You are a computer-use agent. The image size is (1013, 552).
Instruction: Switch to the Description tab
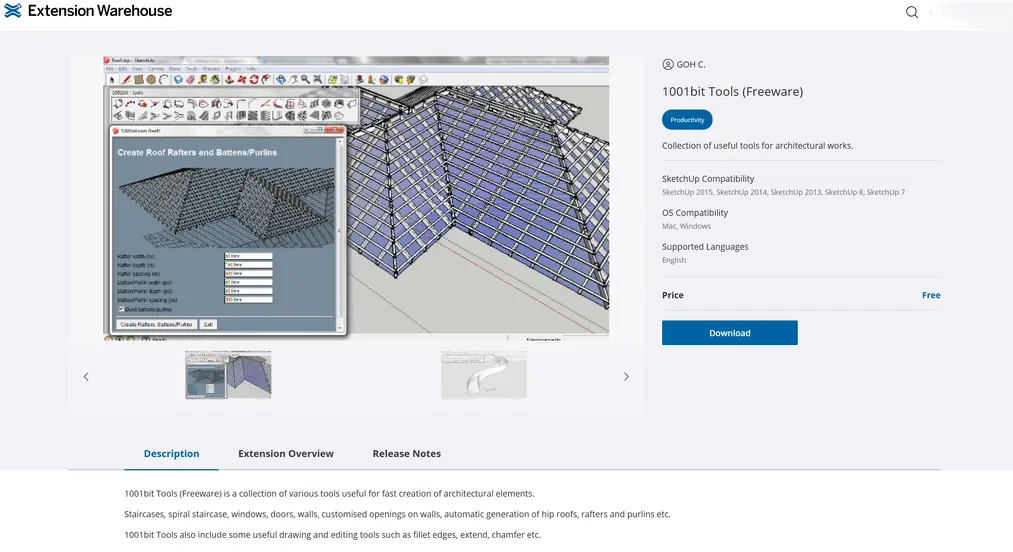[x=171, y=454]
